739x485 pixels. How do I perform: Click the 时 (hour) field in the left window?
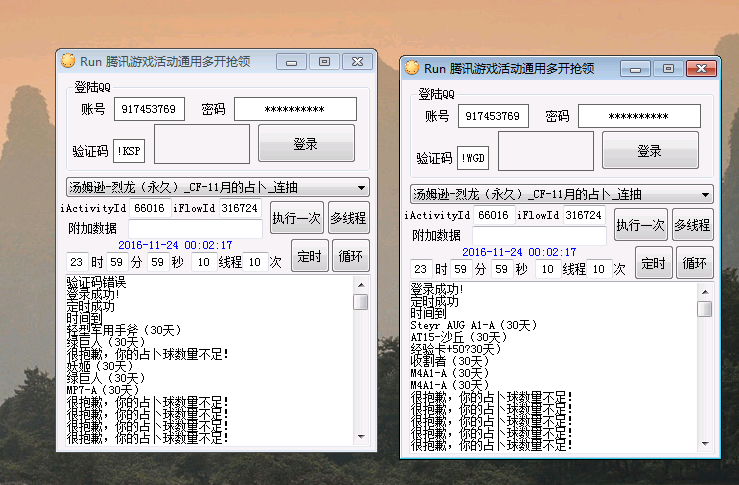click(x=77, y=262)
